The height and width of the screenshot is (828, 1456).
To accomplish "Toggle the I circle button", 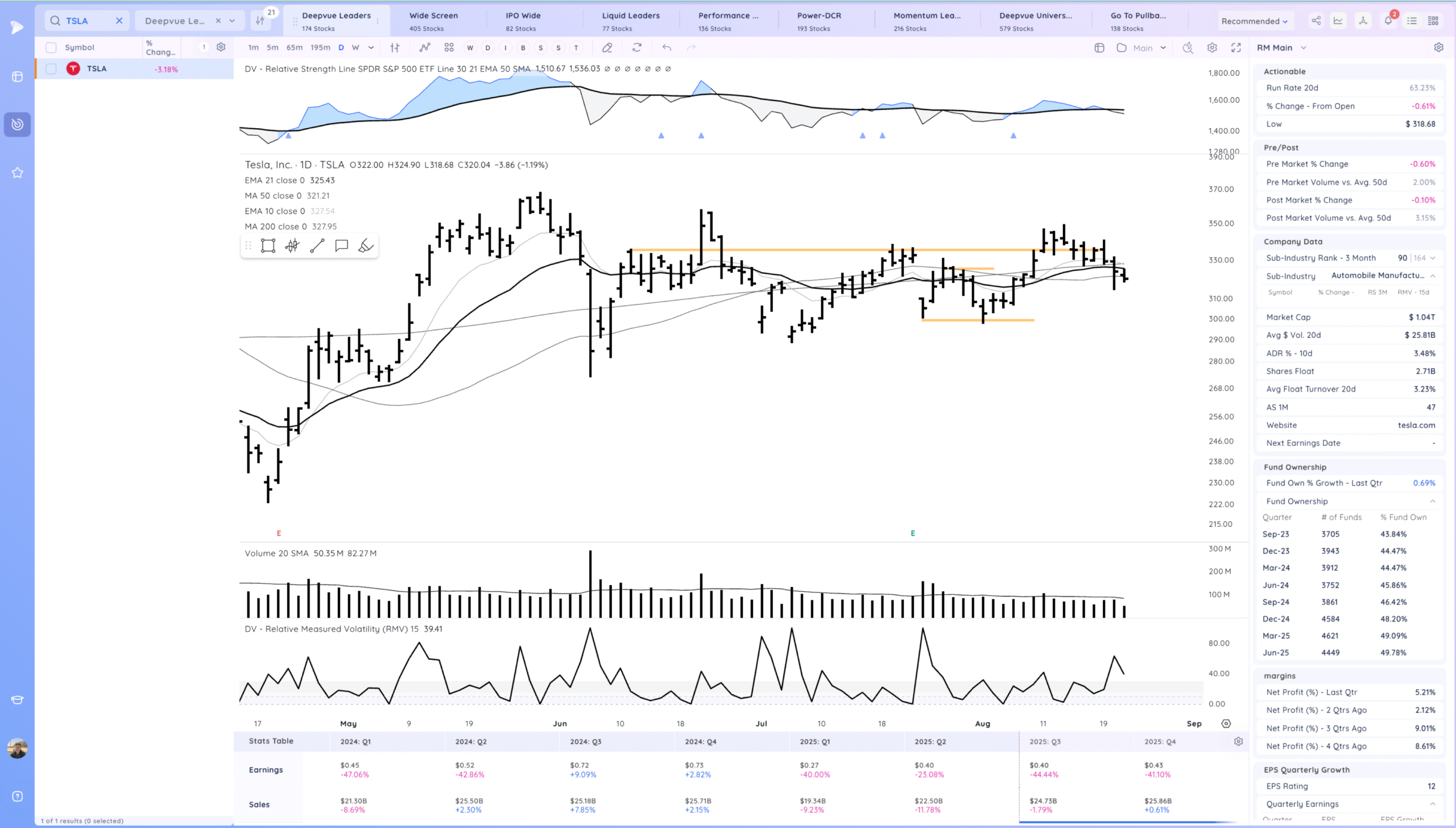I will [505, 48].
